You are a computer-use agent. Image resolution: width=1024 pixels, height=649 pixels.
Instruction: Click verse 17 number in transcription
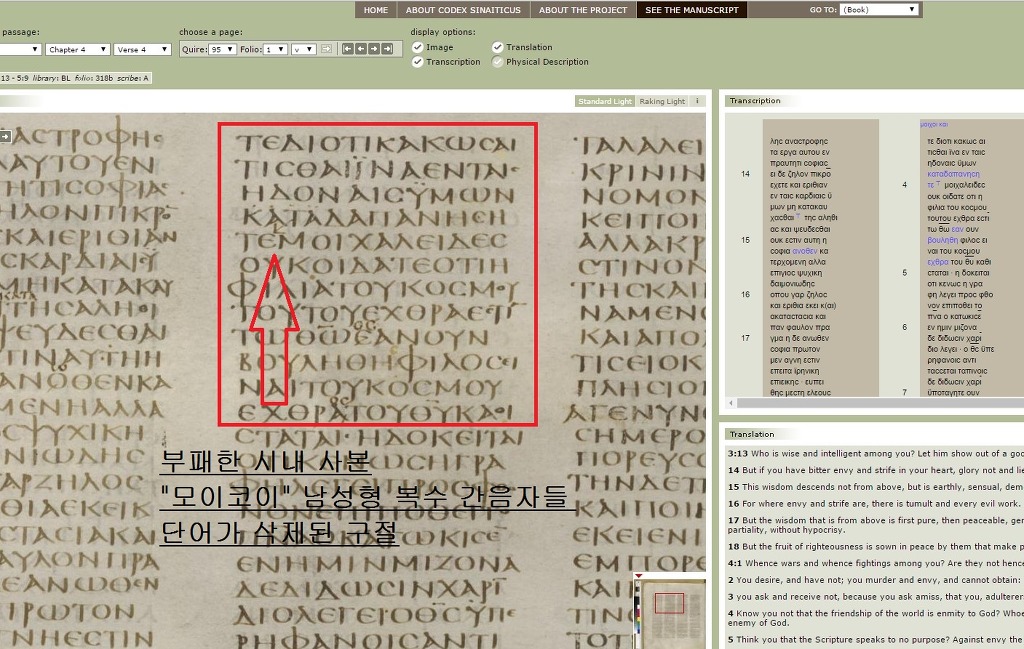tap(745, 338)
